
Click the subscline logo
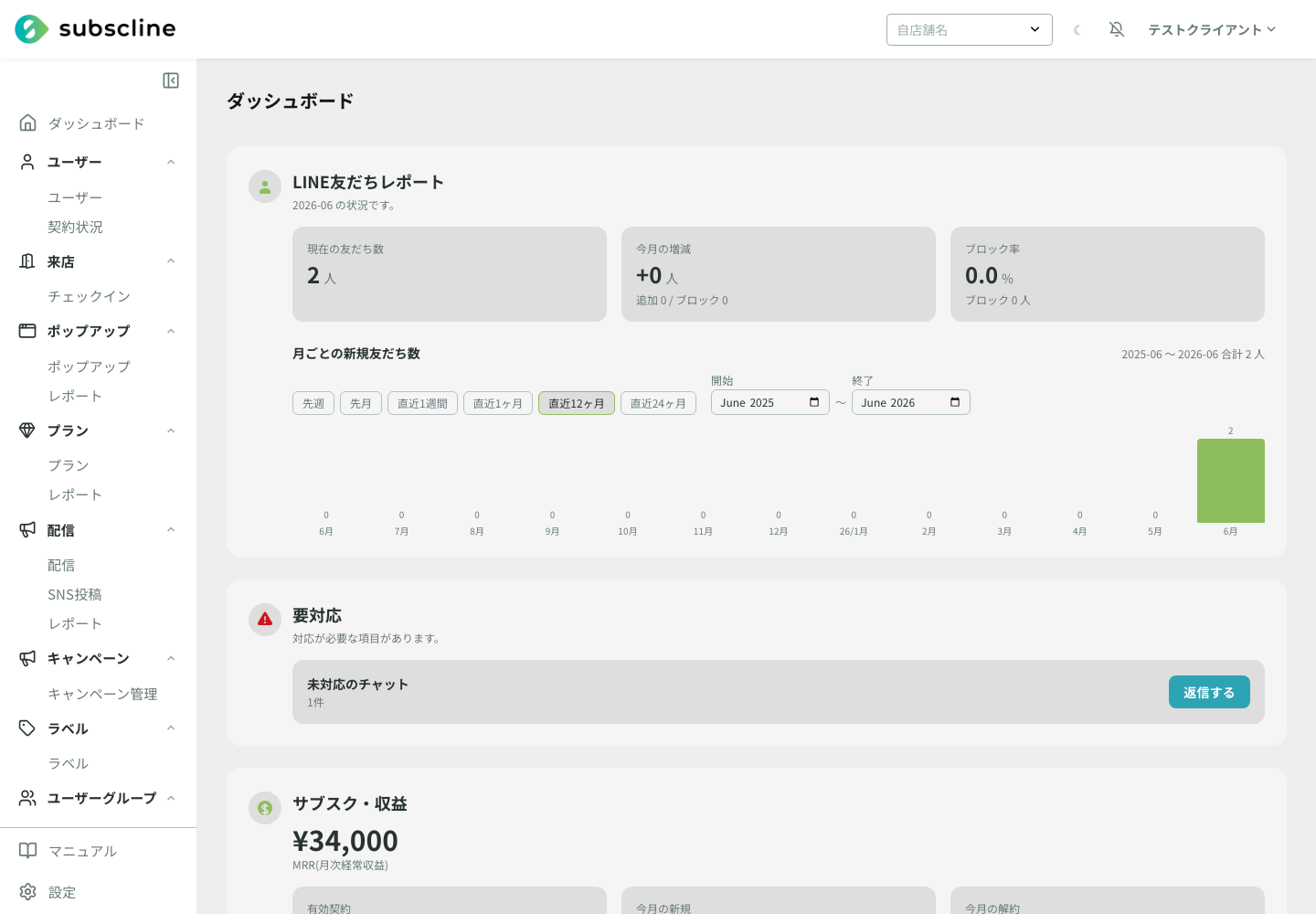coord(95,29)
